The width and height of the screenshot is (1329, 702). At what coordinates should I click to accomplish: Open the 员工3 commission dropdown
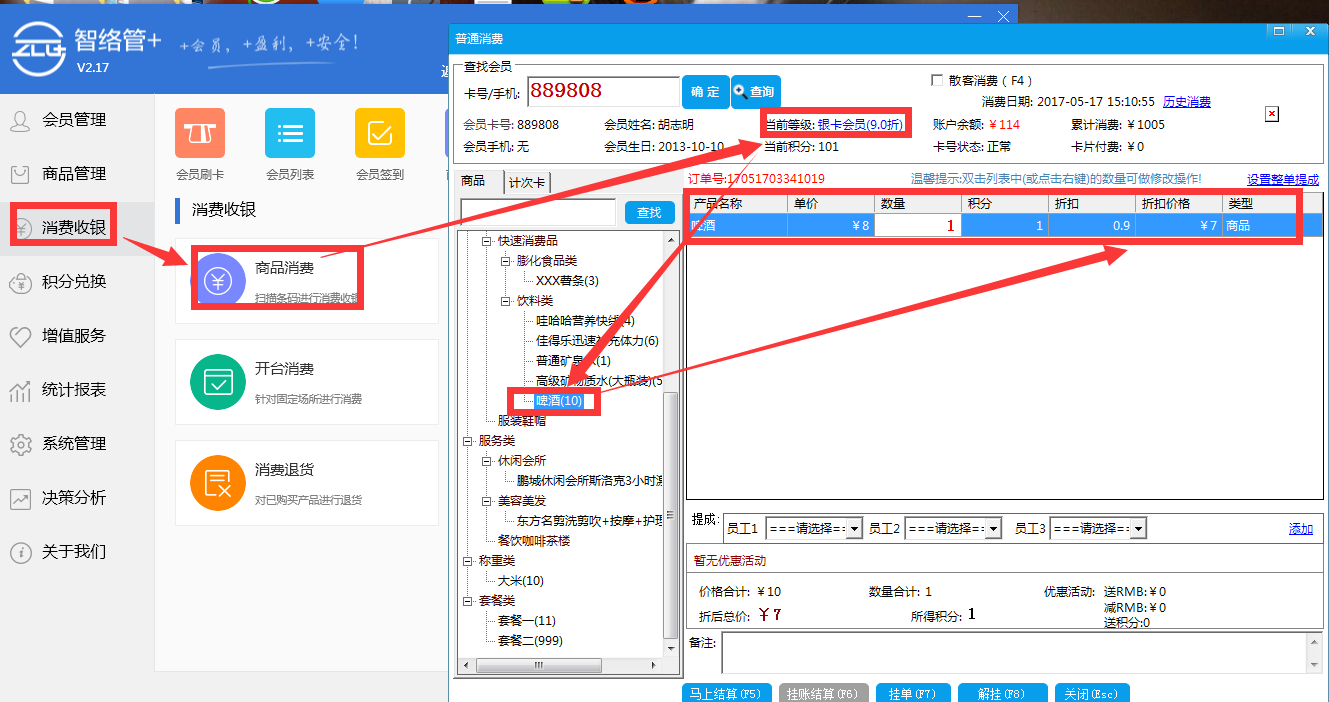(x=1138, y=529)
